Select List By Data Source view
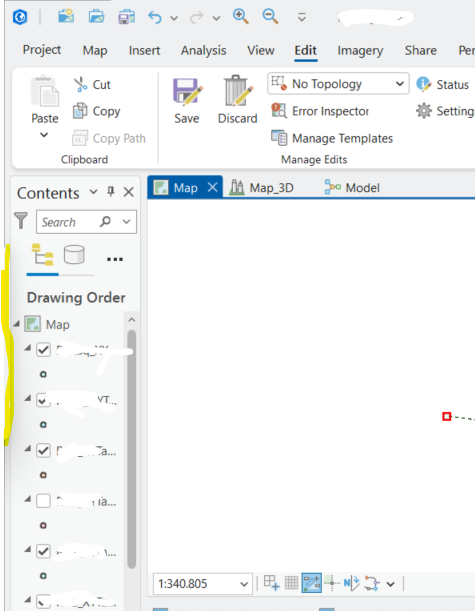This screenshot has width=475, height=611. click(74, 255)
